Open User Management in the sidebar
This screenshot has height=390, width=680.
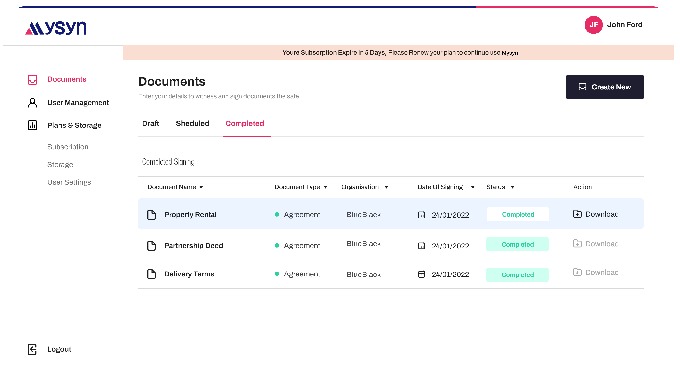click(x=78, y=103)
